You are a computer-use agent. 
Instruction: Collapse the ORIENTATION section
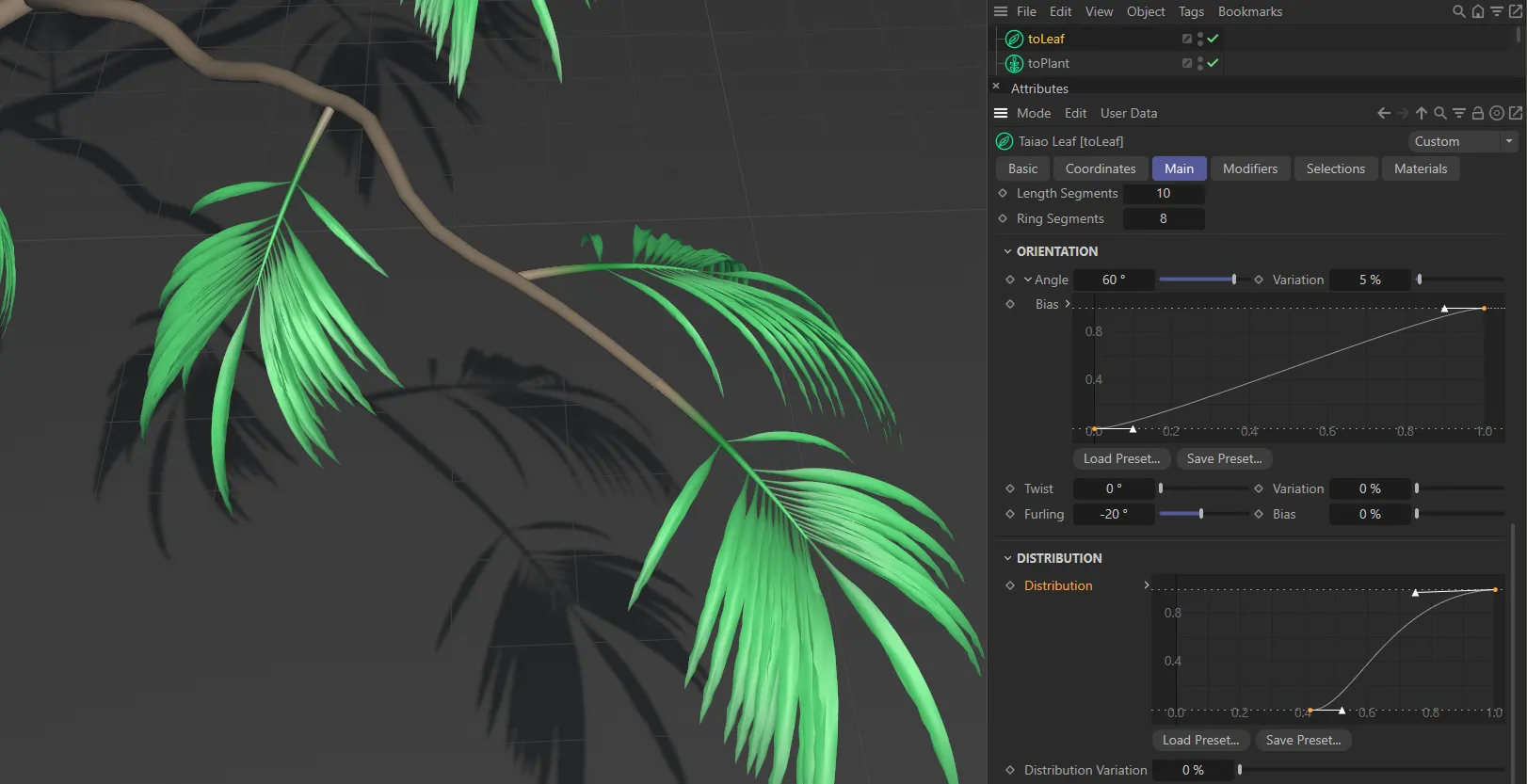pyautogui.click(x=1007, y=251)
